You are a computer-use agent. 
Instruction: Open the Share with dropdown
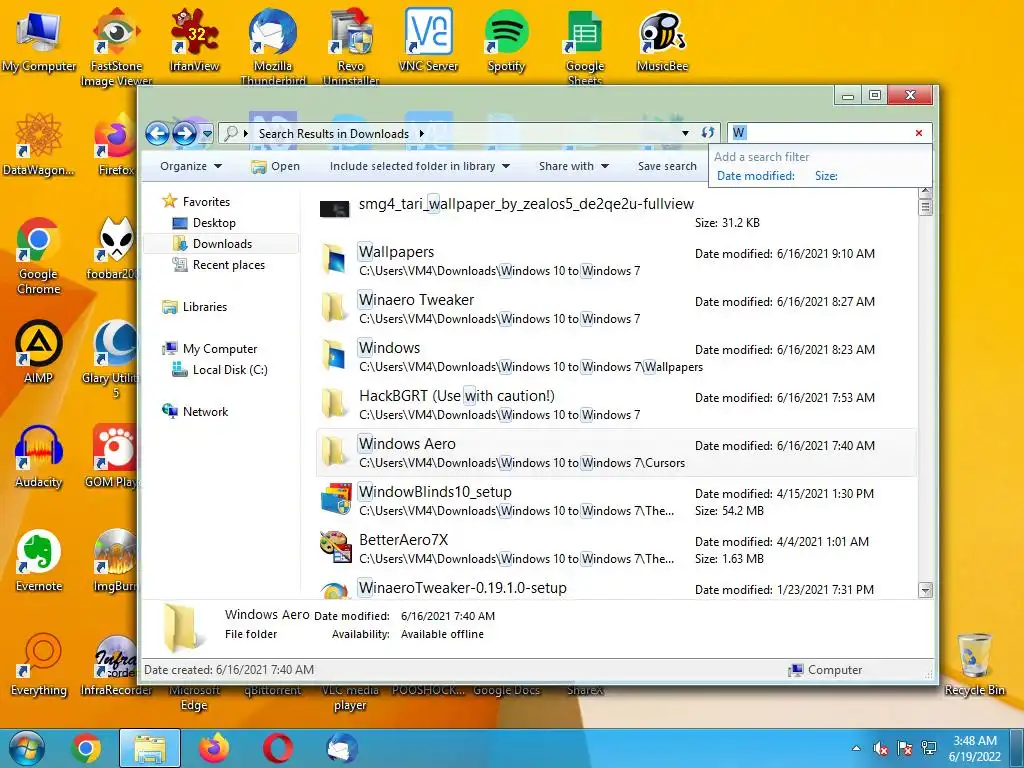(573, 166)
